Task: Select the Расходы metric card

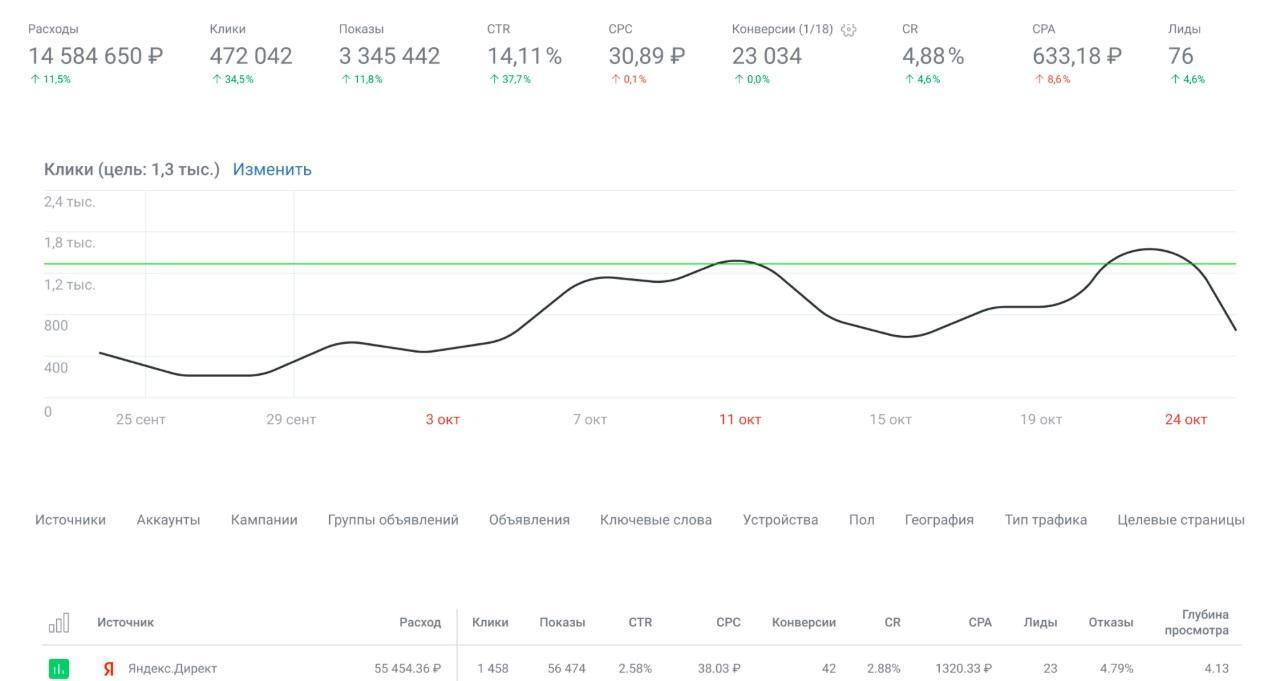Action: [95, 55]
